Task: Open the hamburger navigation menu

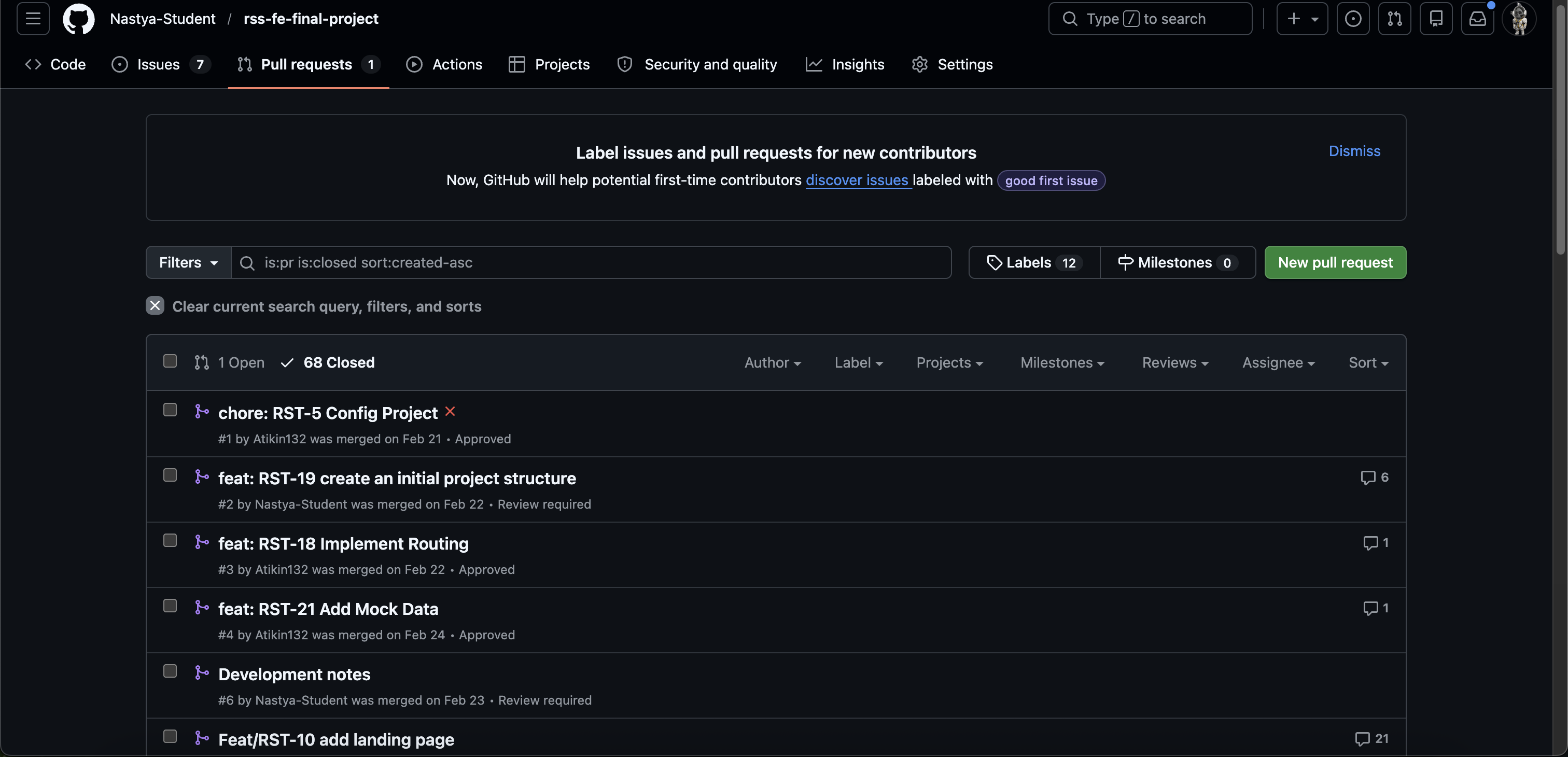Action: [x=32, y=18]
